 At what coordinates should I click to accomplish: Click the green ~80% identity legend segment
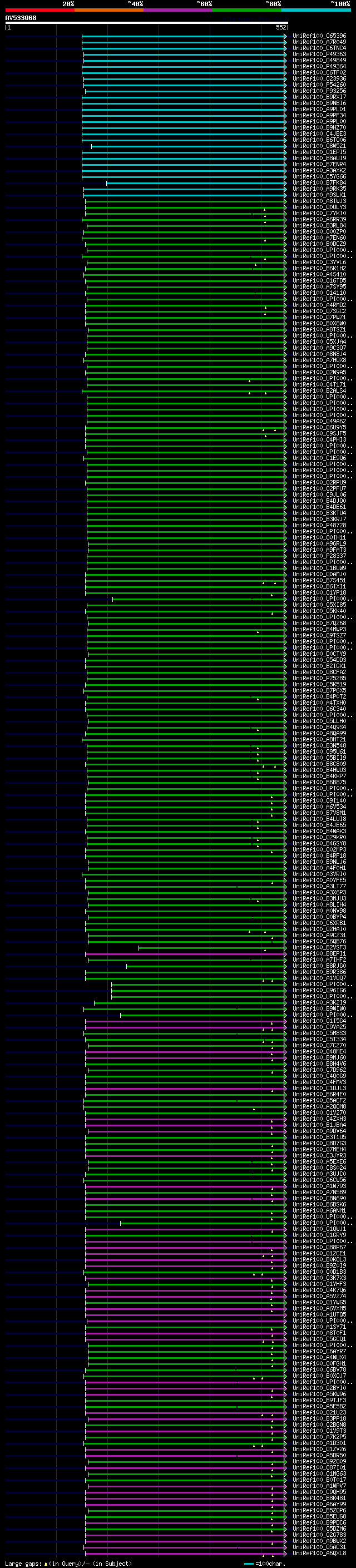(246, 10)
